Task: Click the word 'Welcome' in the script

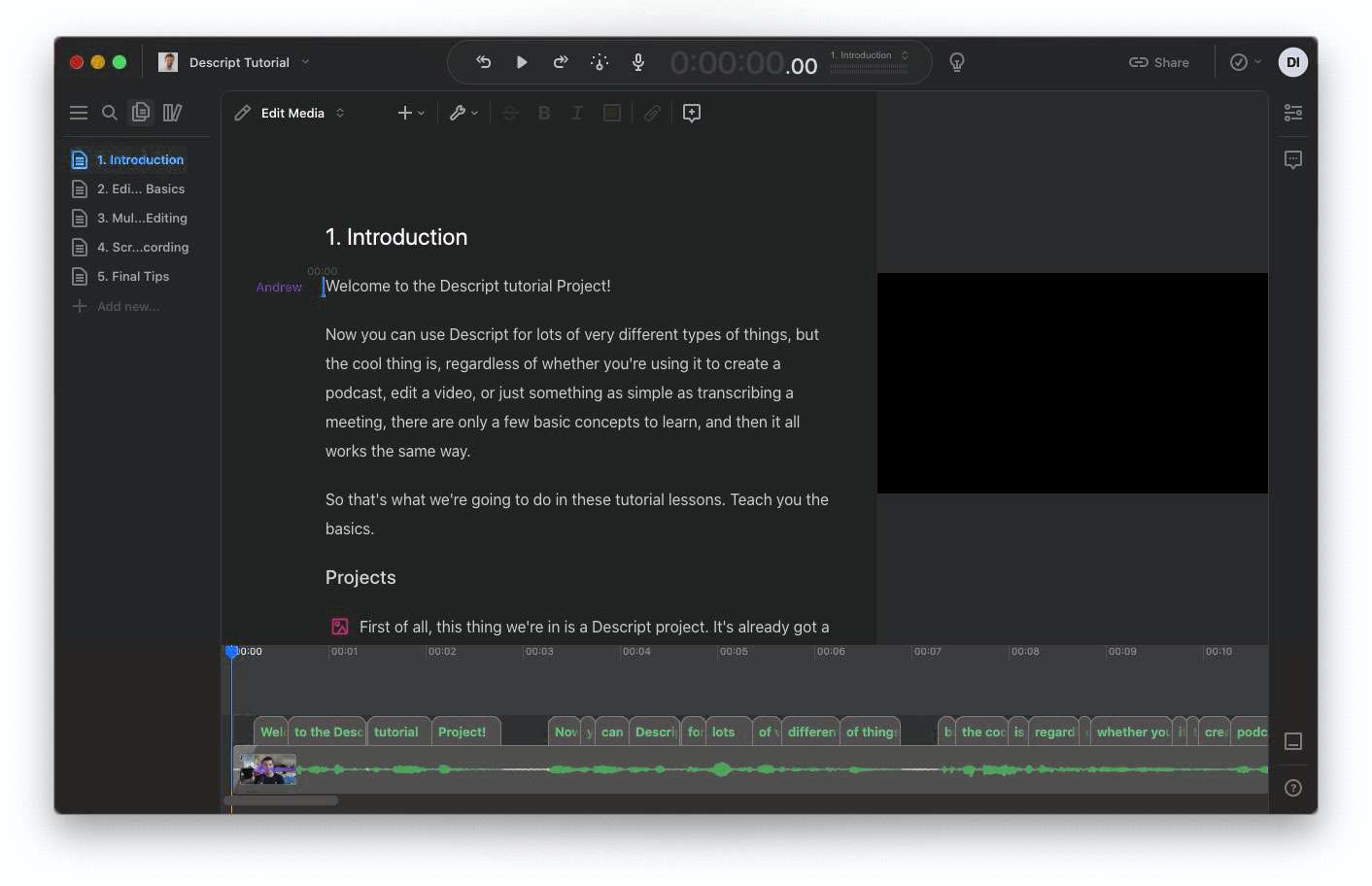Action: [358, 286]
